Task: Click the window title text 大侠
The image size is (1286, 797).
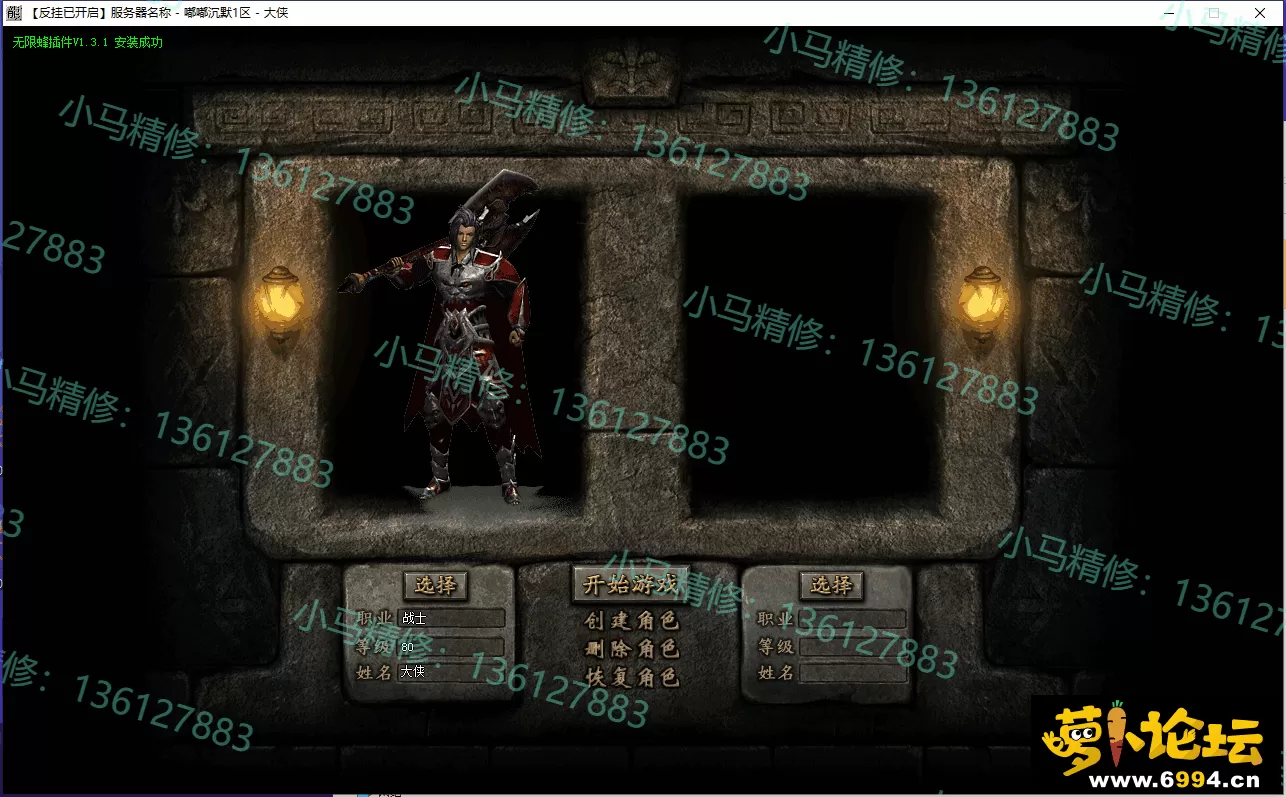Action: (277, 14)
